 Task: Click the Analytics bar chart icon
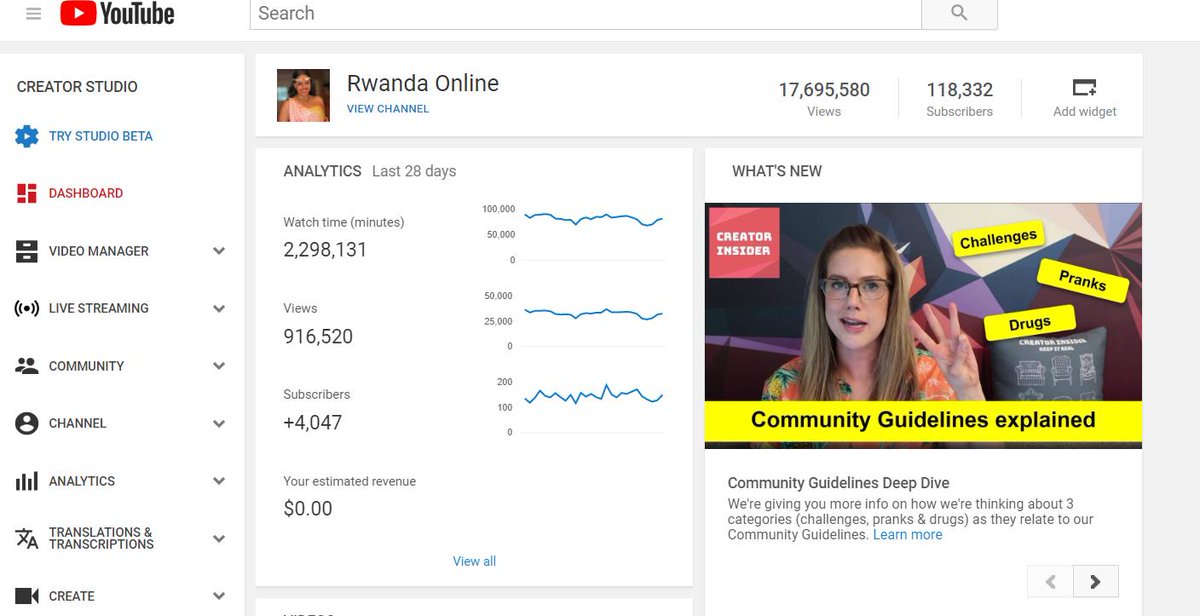click(x=27, y=481)
